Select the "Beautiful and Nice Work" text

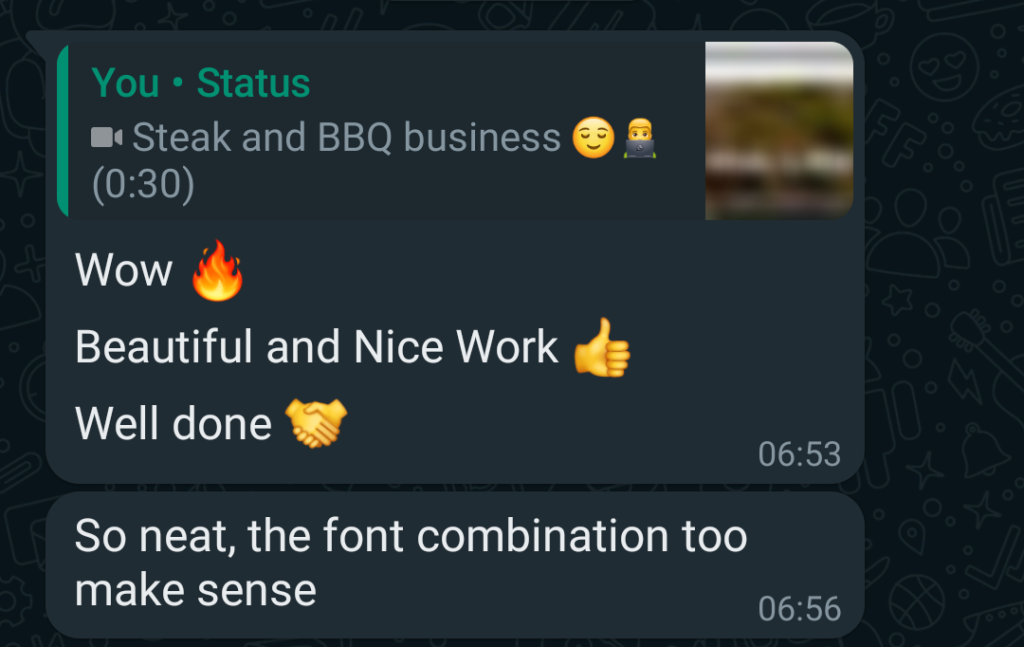tap(316, 347)
